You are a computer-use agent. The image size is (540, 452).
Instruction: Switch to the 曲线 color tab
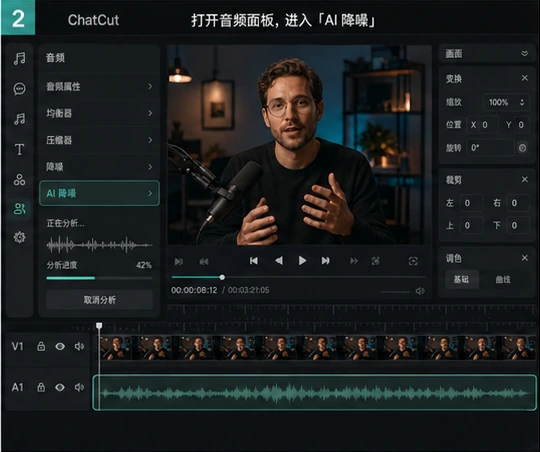(503, 279)
